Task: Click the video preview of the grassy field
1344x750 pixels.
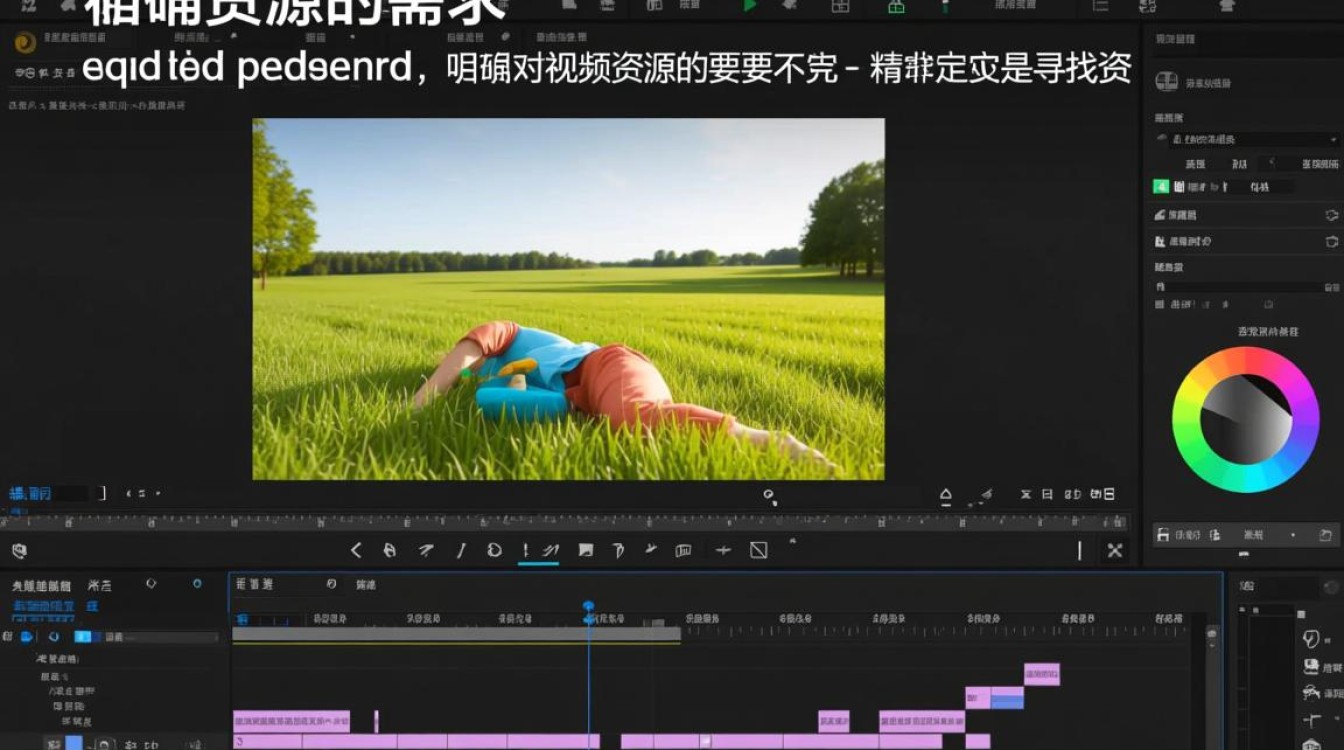Action: pos(568,299)
